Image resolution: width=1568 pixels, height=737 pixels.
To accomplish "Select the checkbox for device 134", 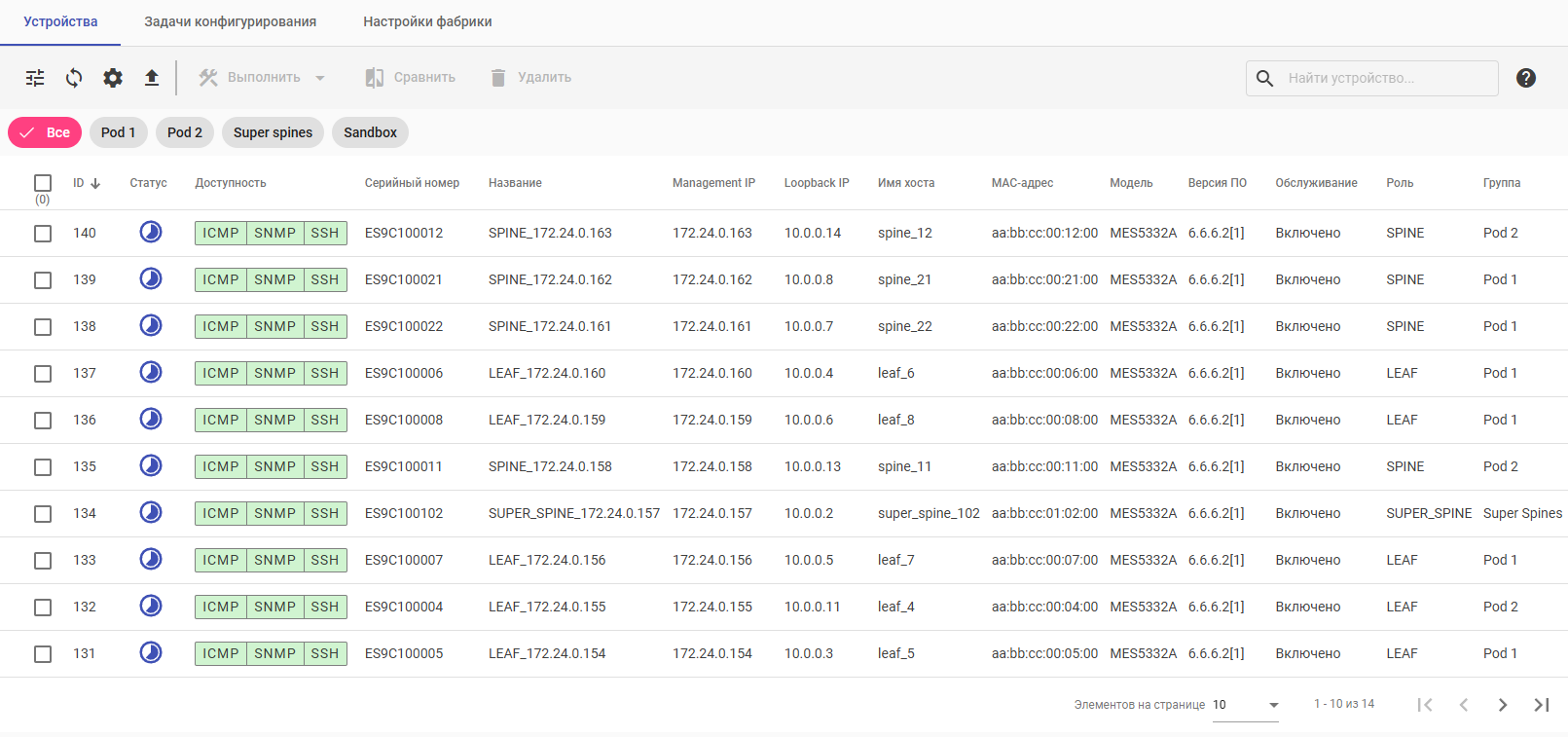I will (43, 514).
